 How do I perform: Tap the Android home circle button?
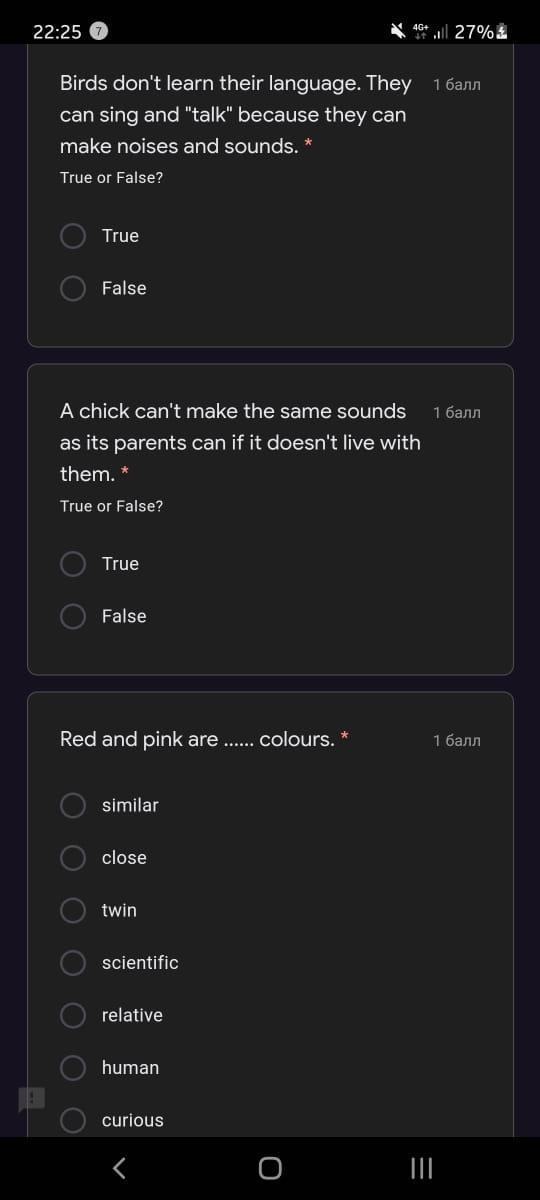click(270, 1168)
